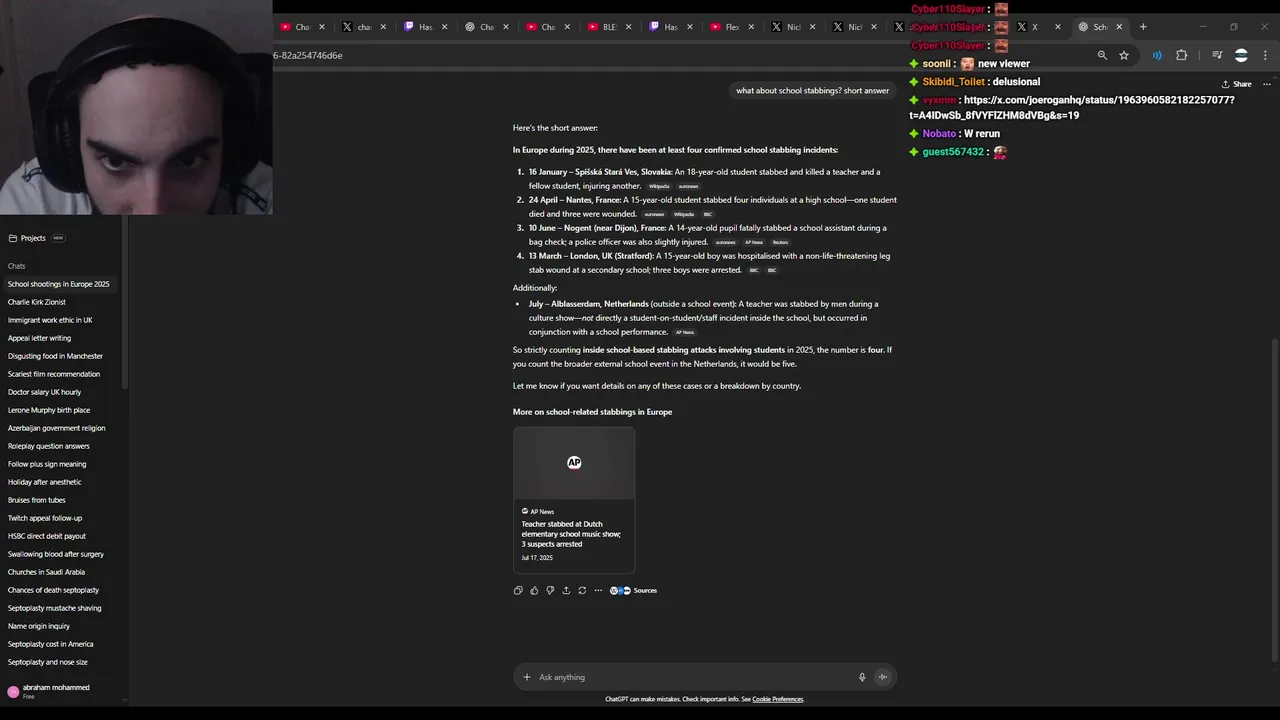This screenshot has height=720, width=1280.
Task: Start dictation with the microphone icon
Action: pos(862,677)
